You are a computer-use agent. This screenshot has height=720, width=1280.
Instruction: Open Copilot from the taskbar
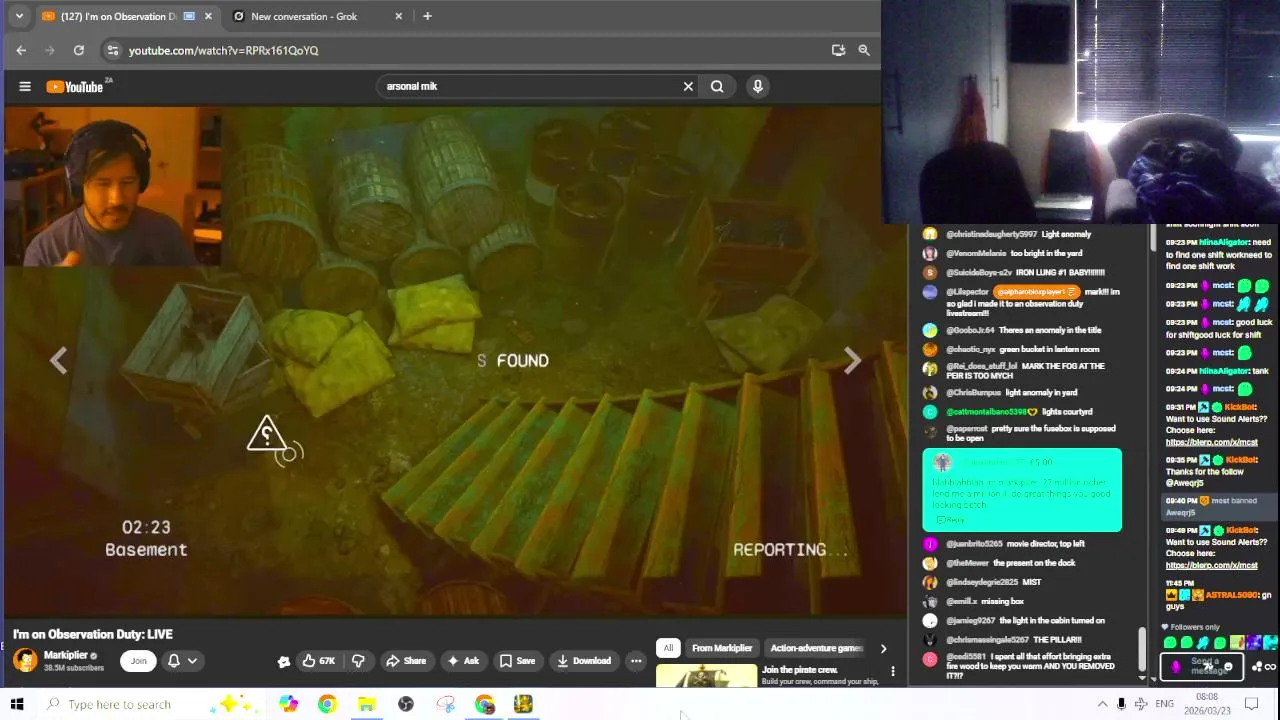tap(288, 704)
